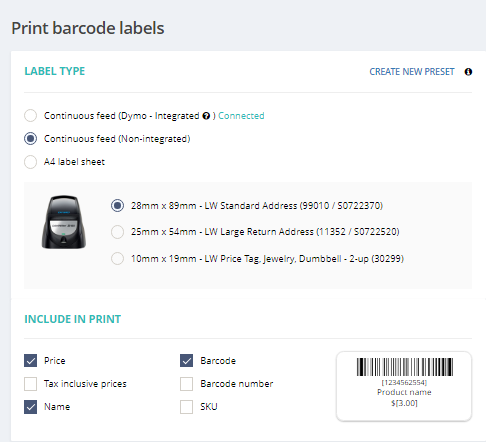This screenshot has height=442, width=486.
Task: Click the Connected status text
Action: tap(241, 116)
